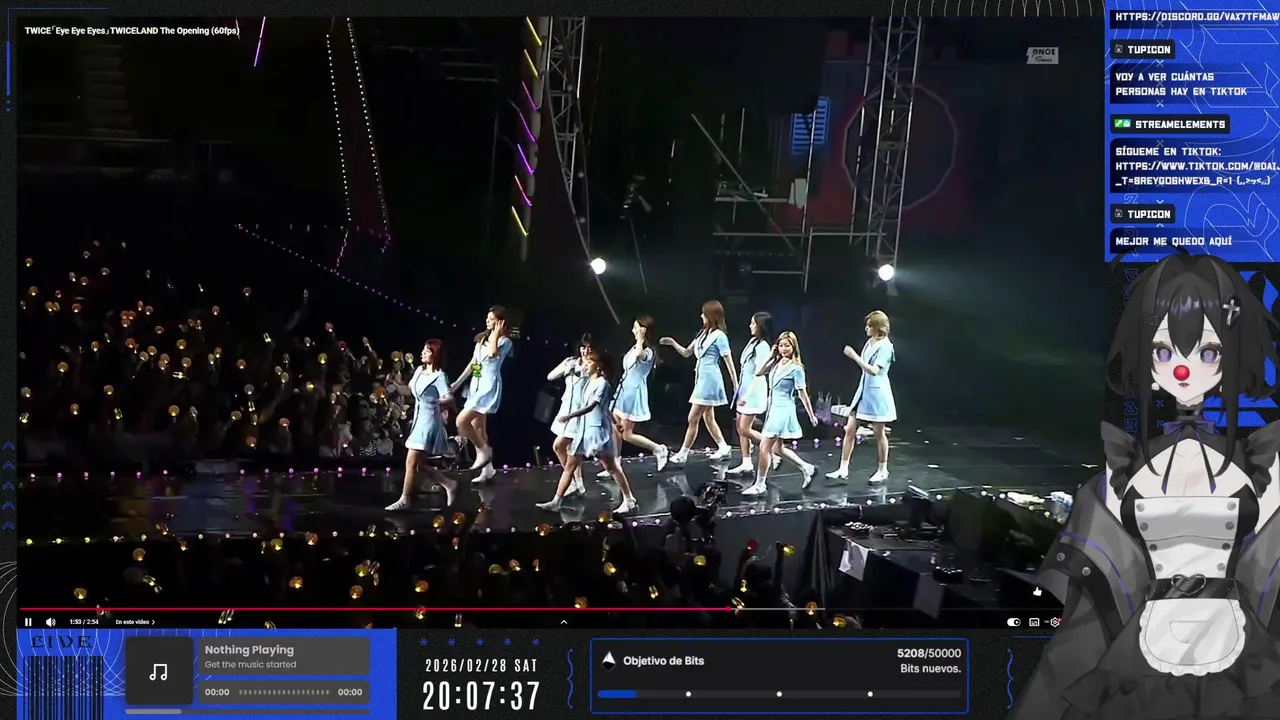Click the bits goal progress bar

pyautogui.click(x=779, y=694)
